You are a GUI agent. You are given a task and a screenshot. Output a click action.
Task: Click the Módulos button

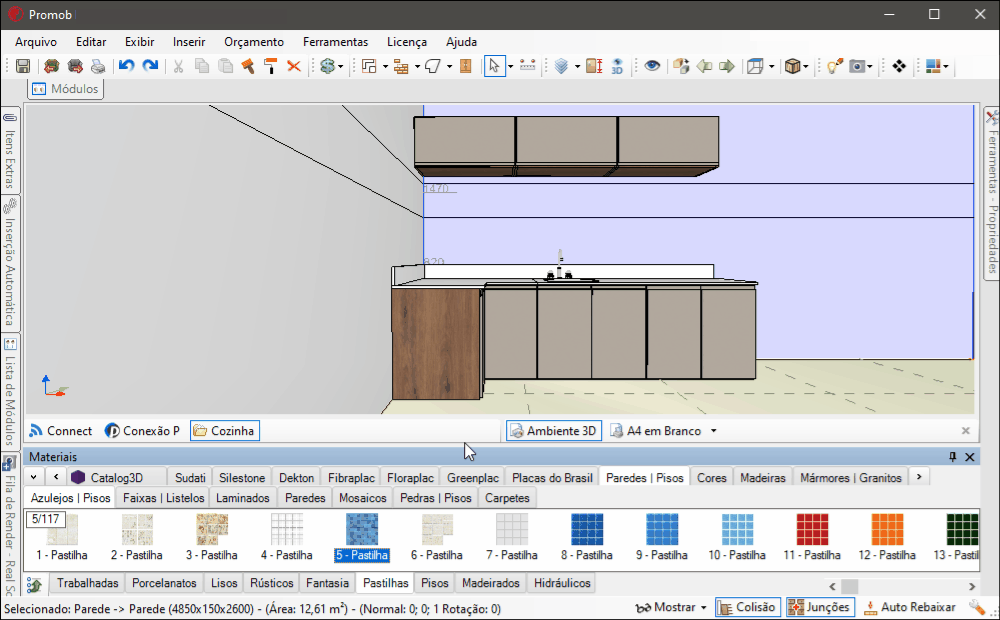click(x=66, y=89)
